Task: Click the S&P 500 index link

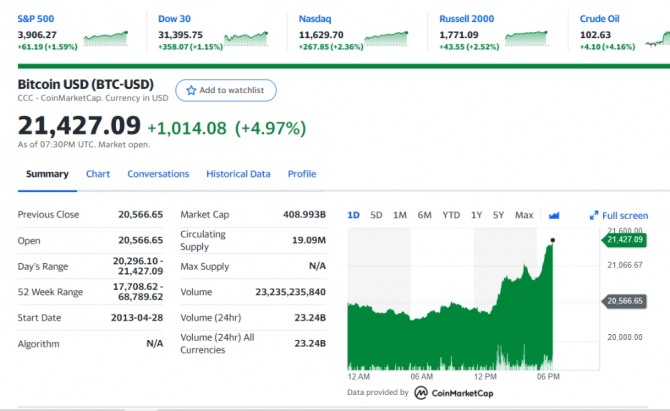Action: coord(35,19)
